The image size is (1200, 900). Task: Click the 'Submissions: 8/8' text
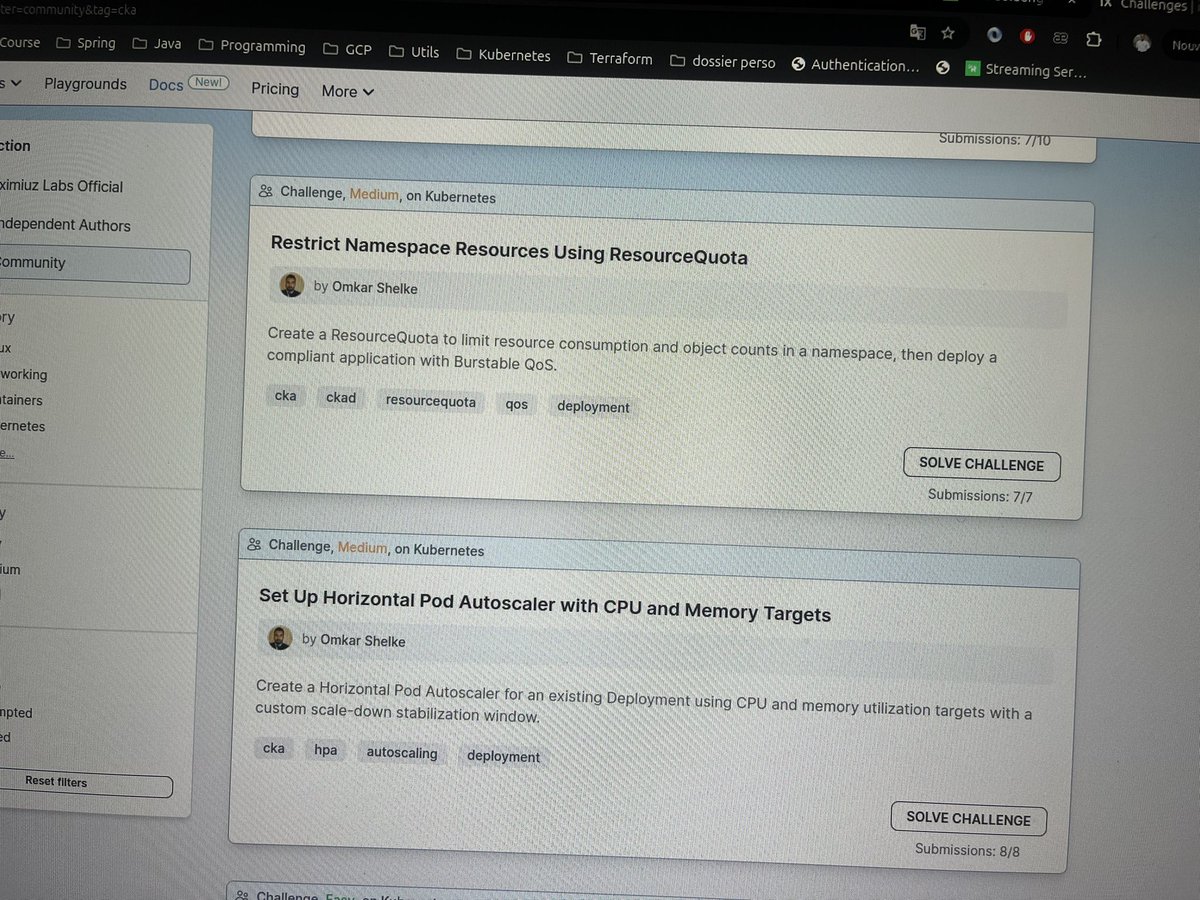pyautogui.click(x=967, y=851)
